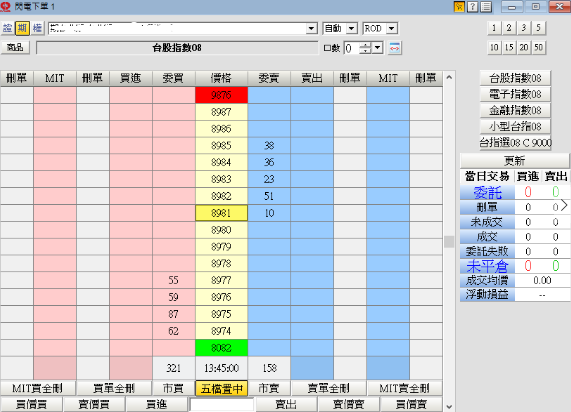The height and width of the screenshot is (412, 571).
Task: Click the 口數 quantity stepper arrows
Action: pyautogui.click(x=365, y=48)
